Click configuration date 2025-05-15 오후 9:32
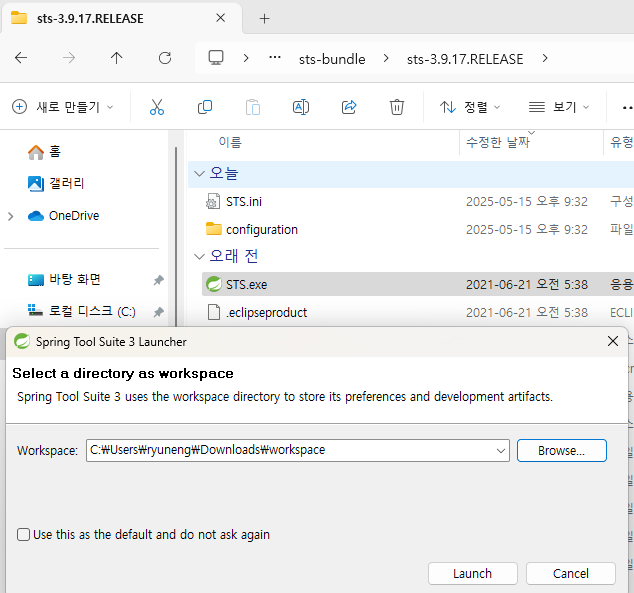Screen dimensions: 634x593 point(526,230)
